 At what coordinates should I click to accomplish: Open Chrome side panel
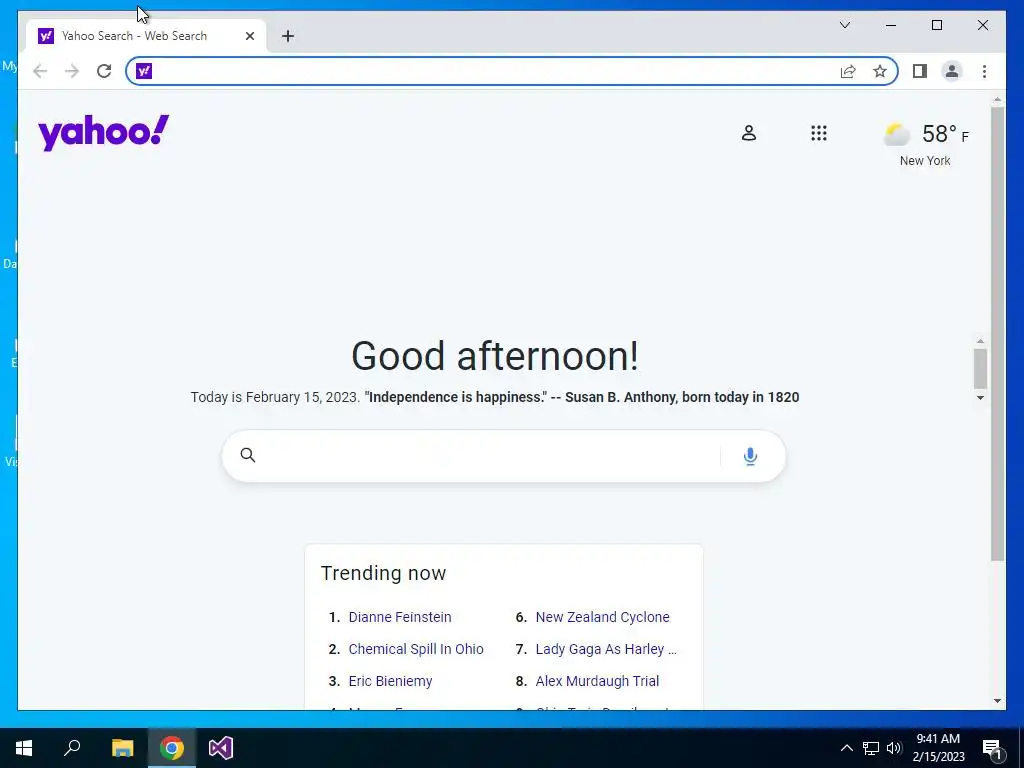click(x=920, y=71)
